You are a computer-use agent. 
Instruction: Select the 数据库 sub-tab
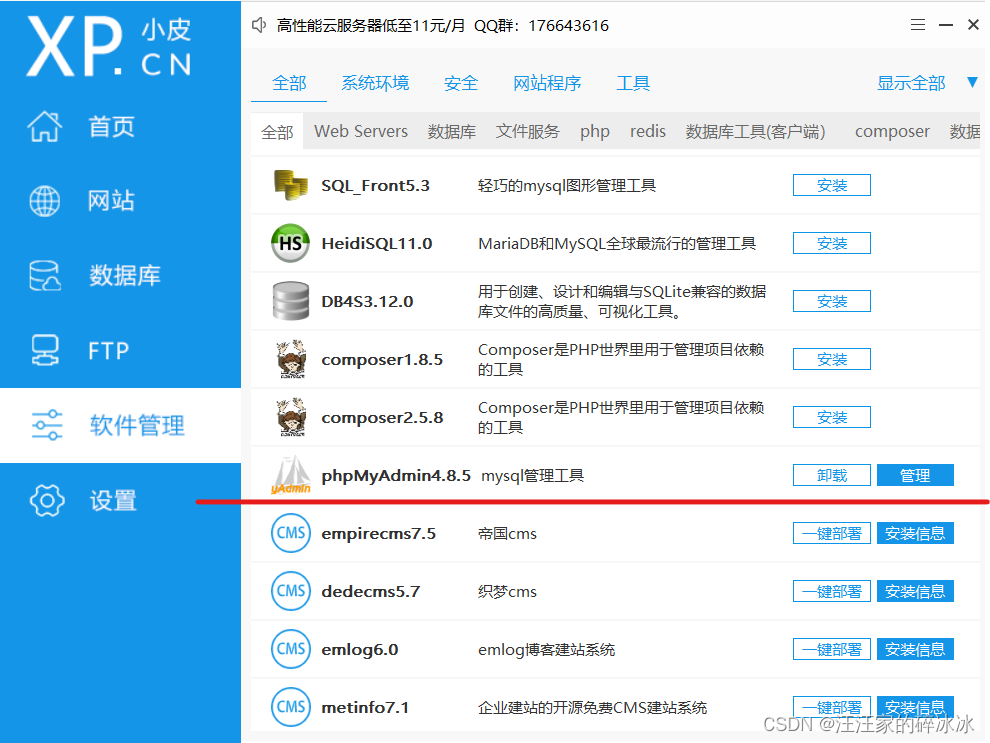pyautogui.click(x=451, y=131)
